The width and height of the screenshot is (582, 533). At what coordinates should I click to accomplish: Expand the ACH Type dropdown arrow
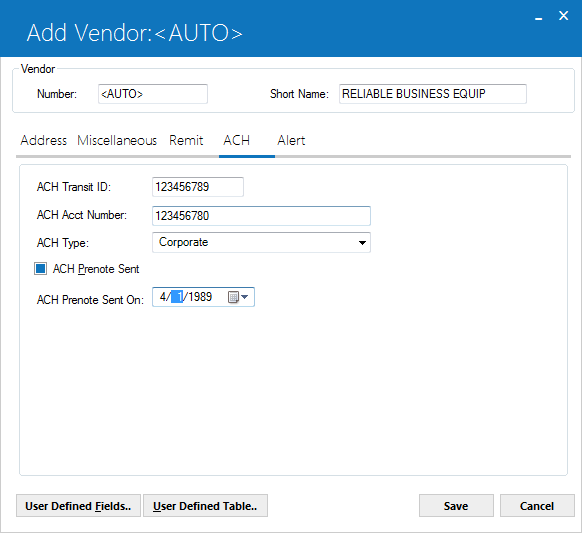point(362,243)
